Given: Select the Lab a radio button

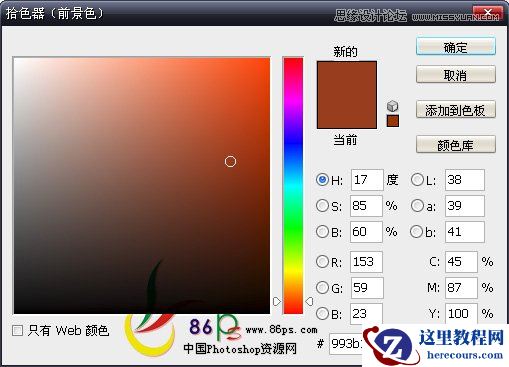Looking at the screenshot, I should pyautogui.click(x=417, y=206).
